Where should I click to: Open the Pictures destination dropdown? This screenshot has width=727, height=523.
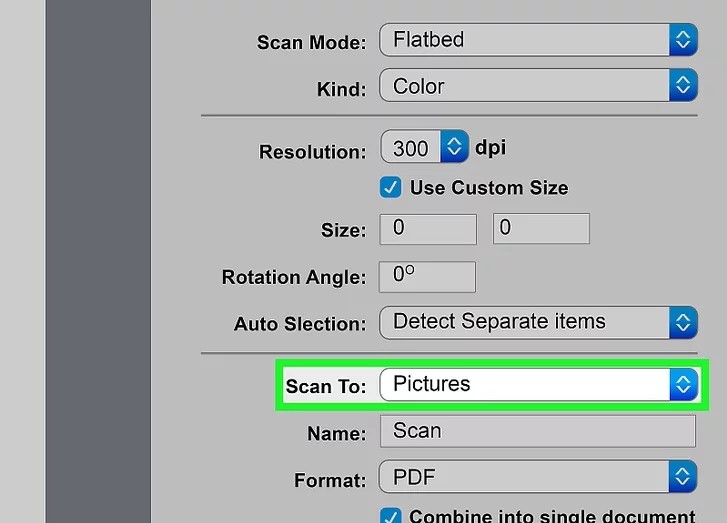click(524, 384)
